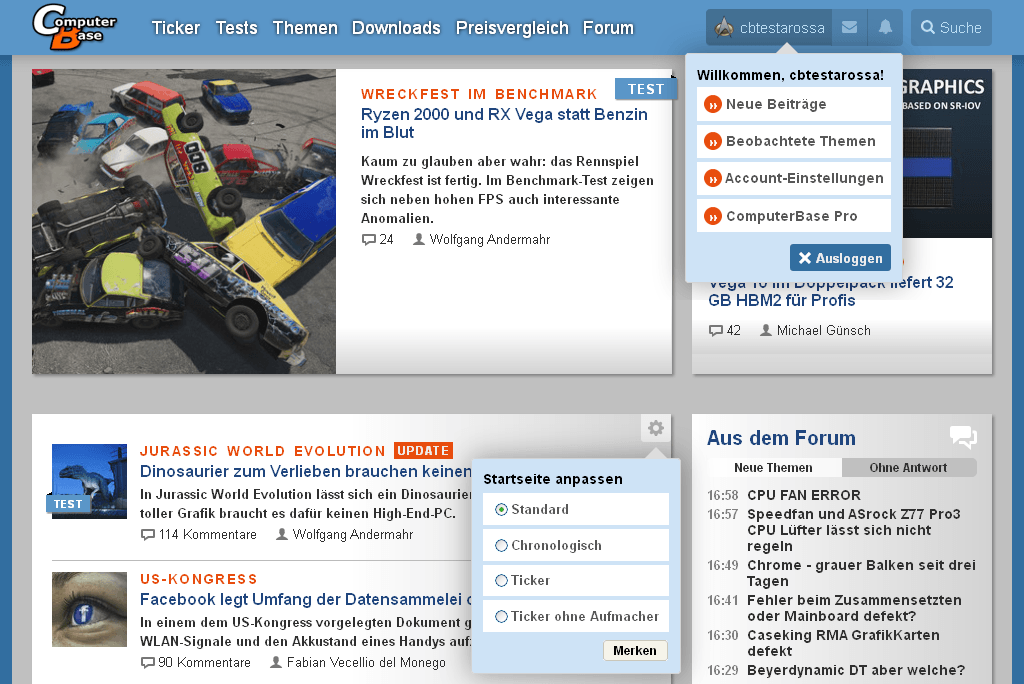Open Vega HBM2 für Profis article
The width and height of the screenshot is (1024, 684).
coord(831,291)
